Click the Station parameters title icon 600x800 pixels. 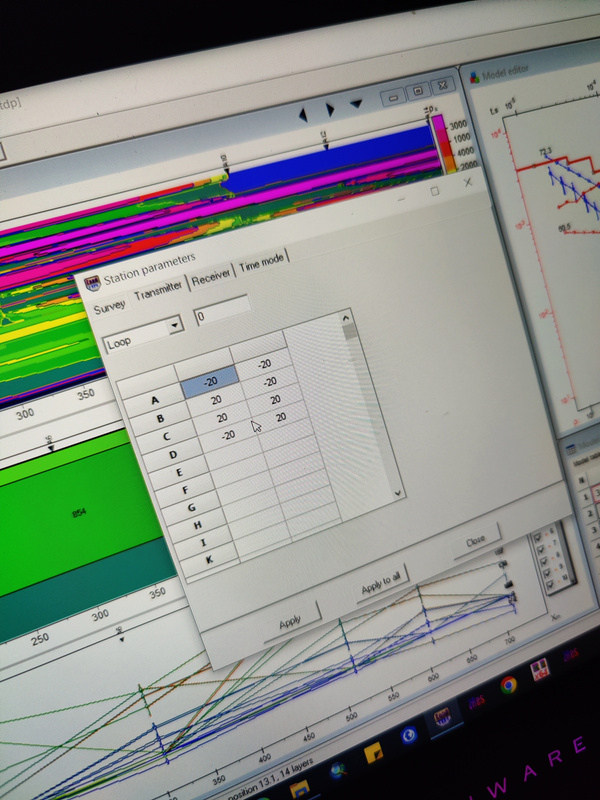point(91,283)
